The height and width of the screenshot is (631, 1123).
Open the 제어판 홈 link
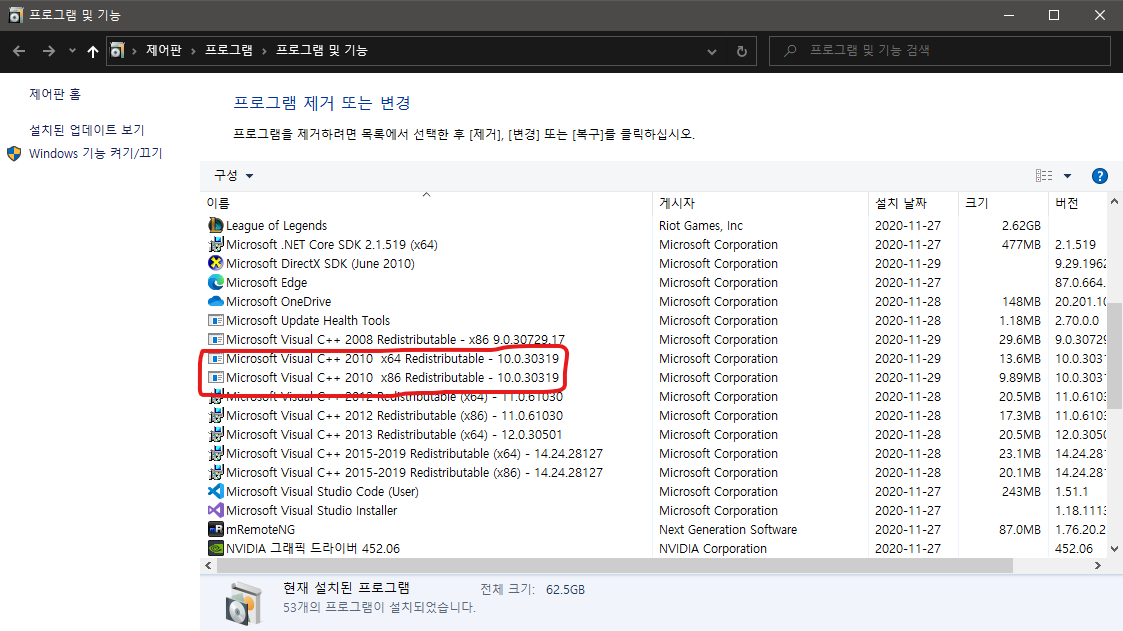click(x=55, y=95)
